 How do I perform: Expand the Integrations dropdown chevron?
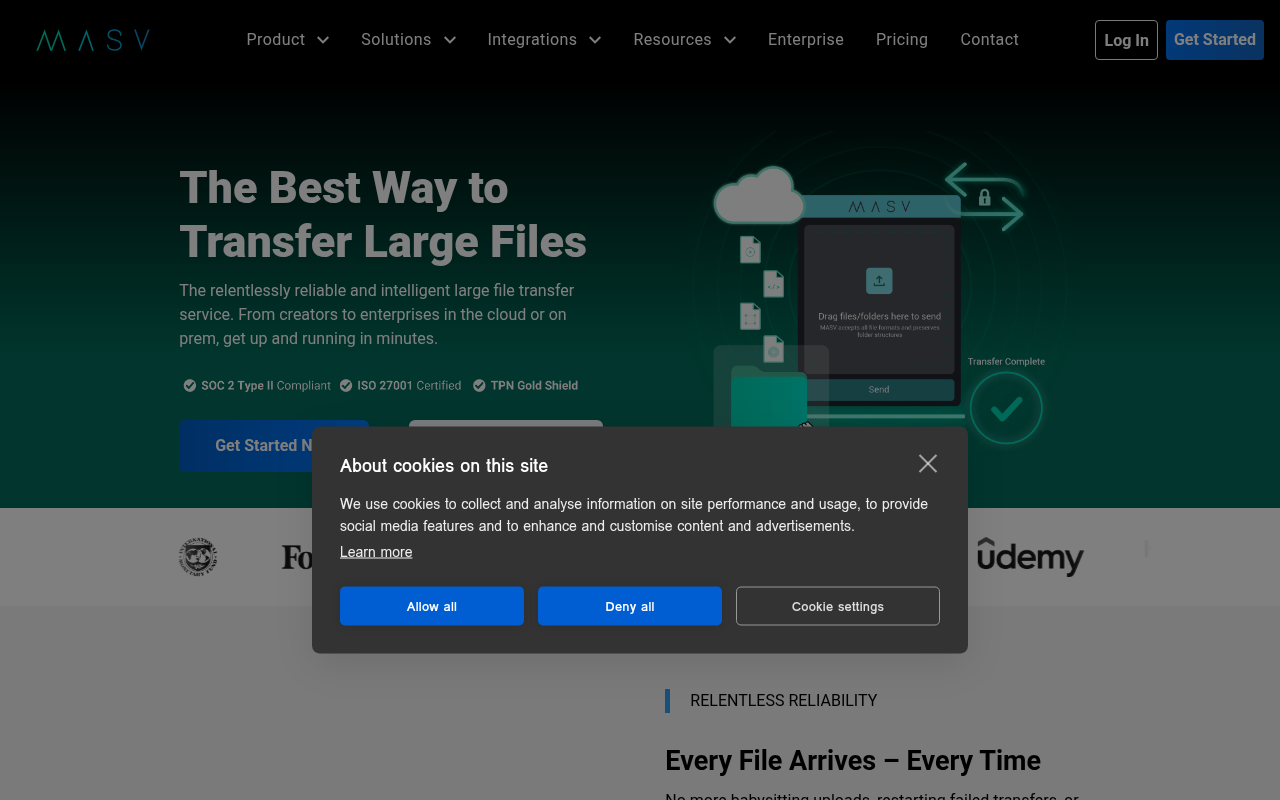pyautogui.click(x=595, y=40)
